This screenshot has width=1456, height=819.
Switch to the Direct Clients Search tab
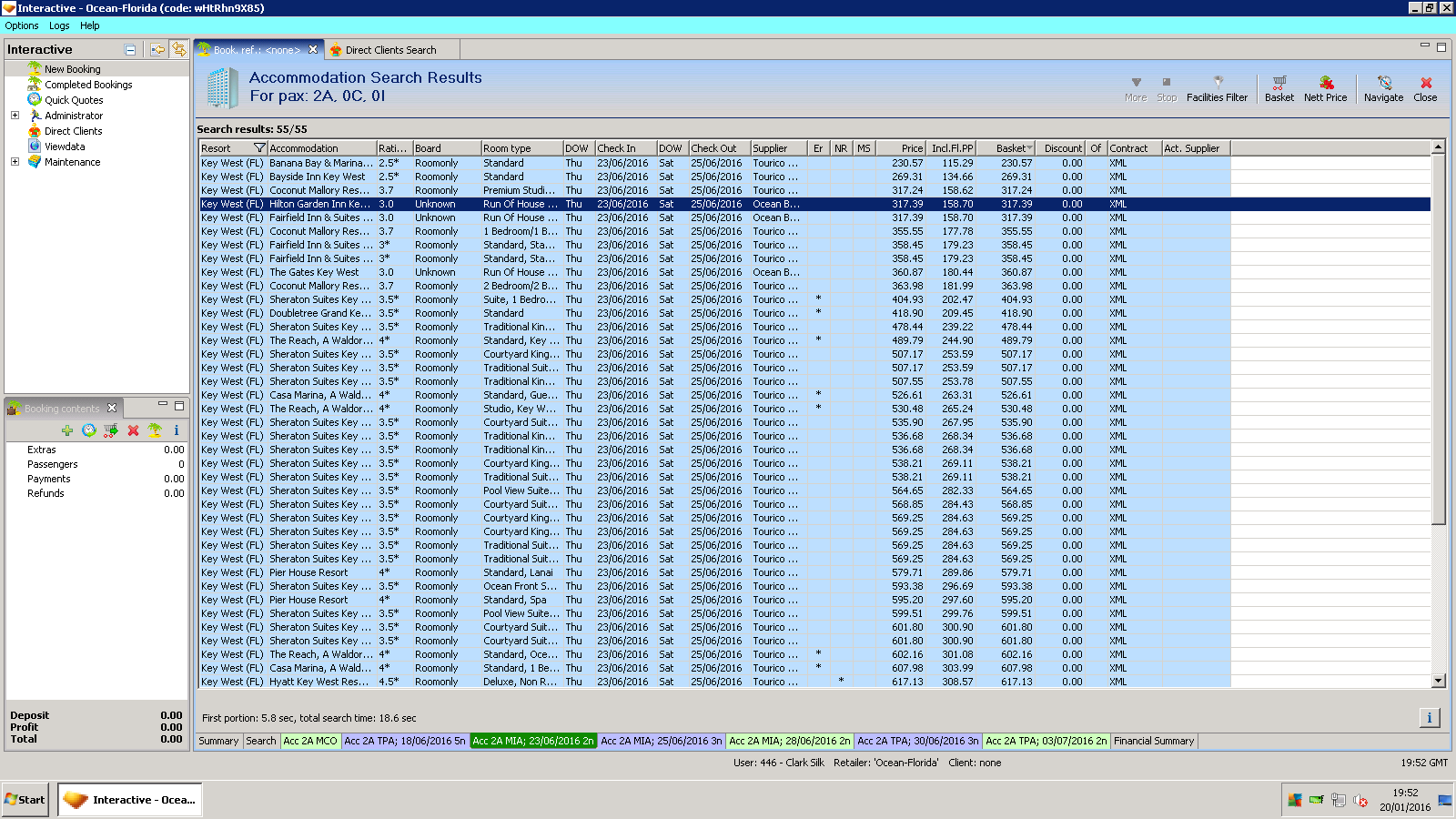click(389, 50)
